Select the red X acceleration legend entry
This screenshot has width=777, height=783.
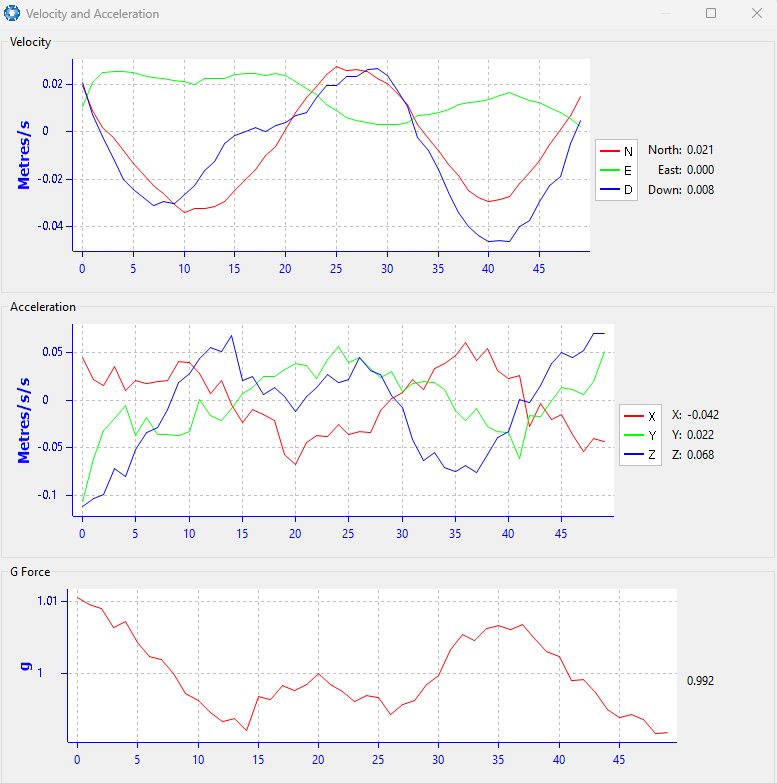point(640,415)
